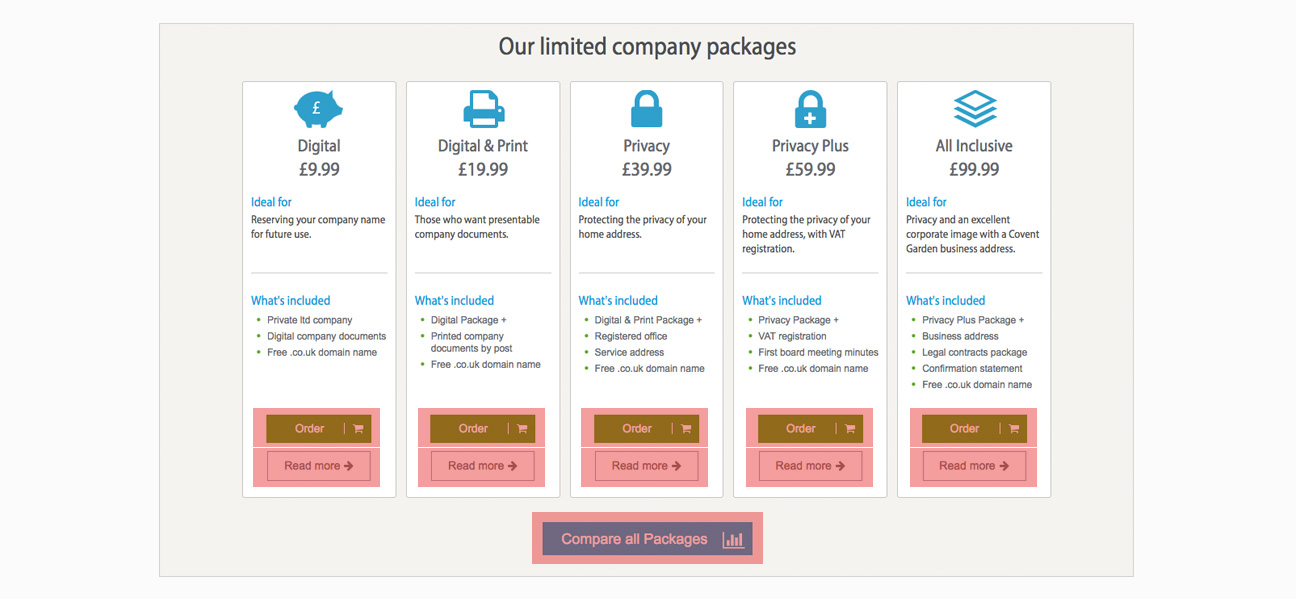Click the padlock icon above Privacy
Screen dimensions: 1296x599
tap(646, 108)
